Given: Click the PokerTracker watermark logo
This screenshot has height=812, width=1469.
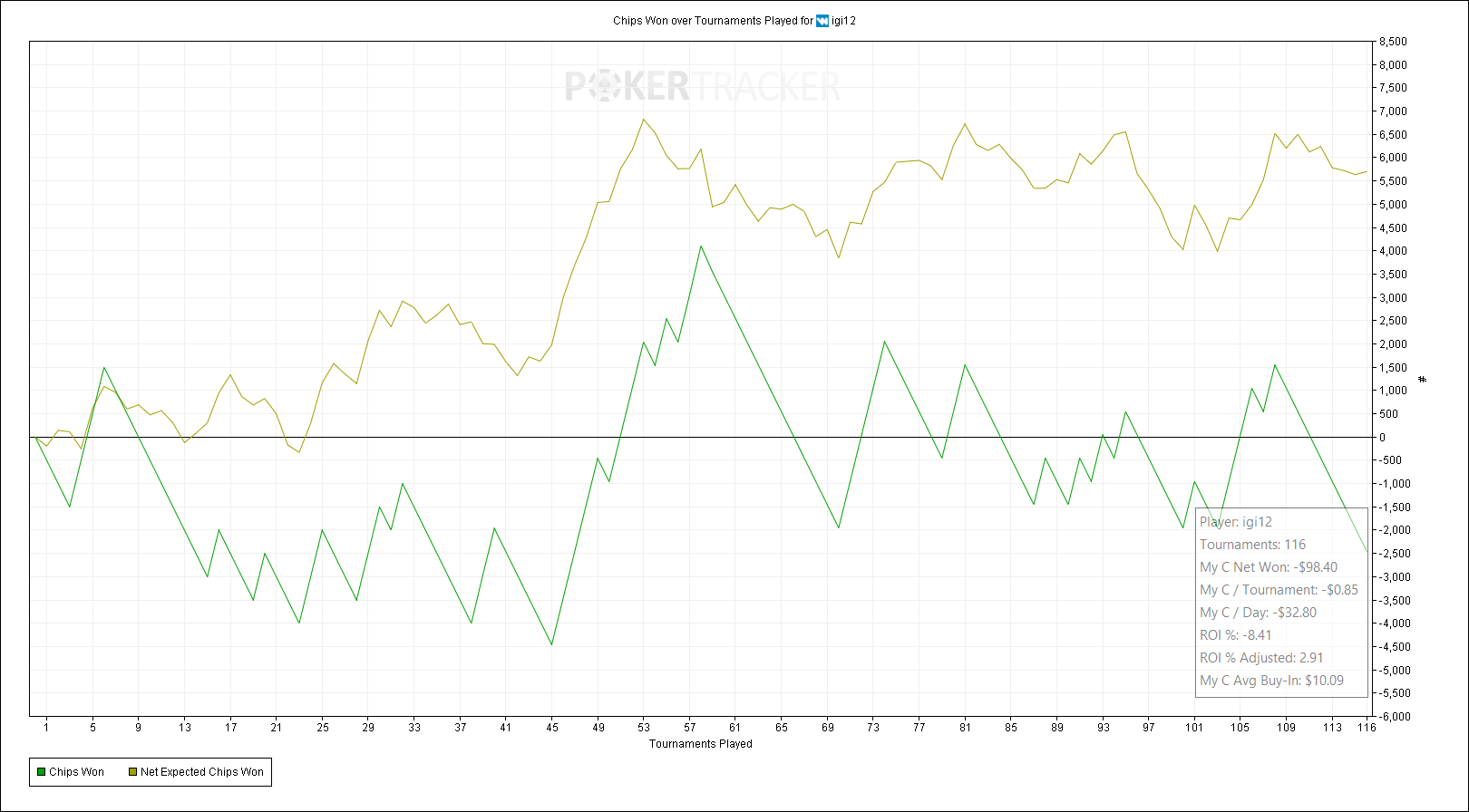Looking at the screenshot, I should click(x=703, y=87).
